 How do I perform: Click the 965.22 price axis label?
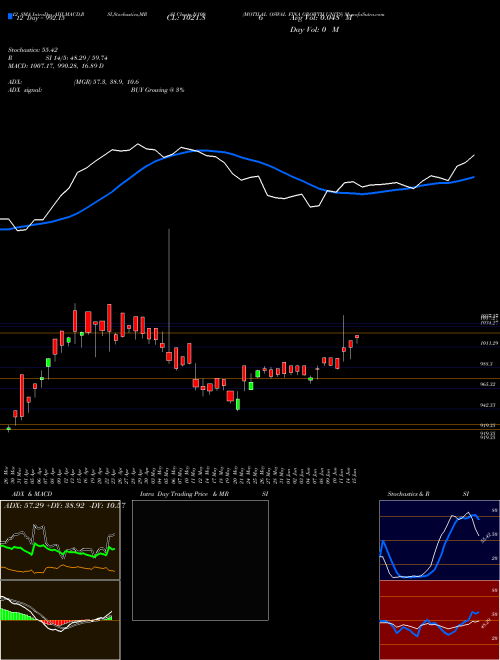pos(488,384)
